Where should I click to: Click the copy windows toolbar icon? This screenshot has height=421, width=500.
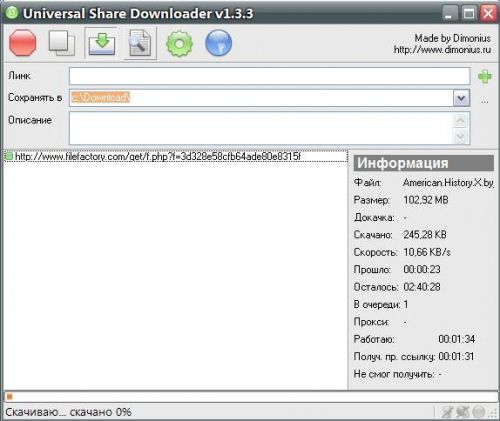pos(62,43)
